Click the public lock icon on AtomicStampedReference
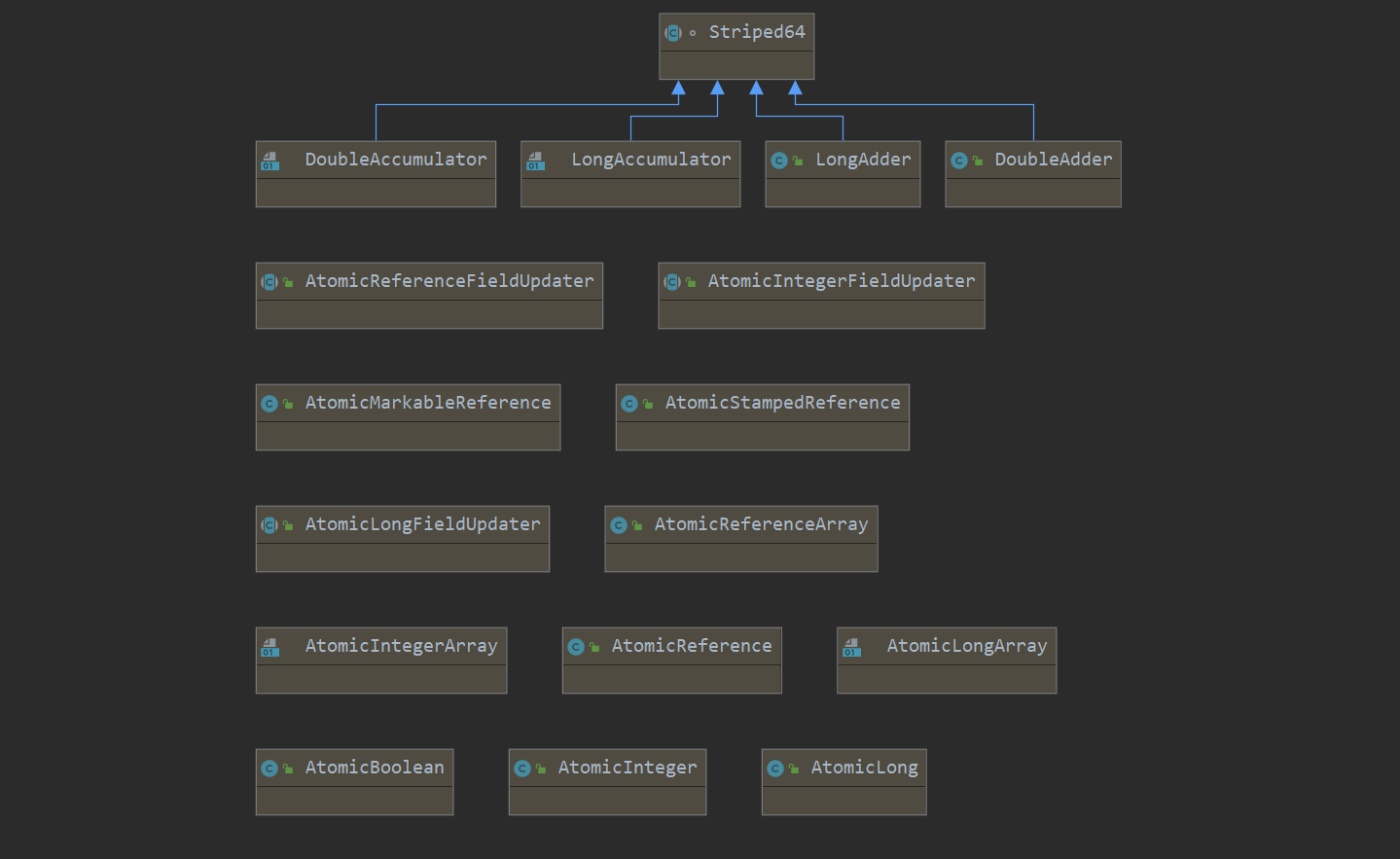 point(648,404)
